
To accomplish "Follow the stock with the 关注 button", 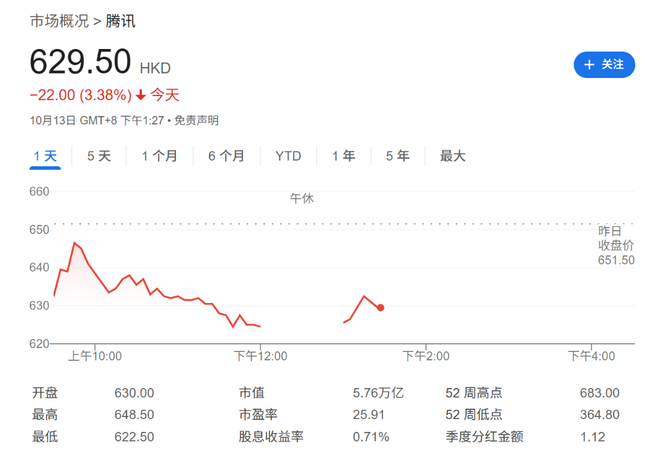I will (604, 64).
